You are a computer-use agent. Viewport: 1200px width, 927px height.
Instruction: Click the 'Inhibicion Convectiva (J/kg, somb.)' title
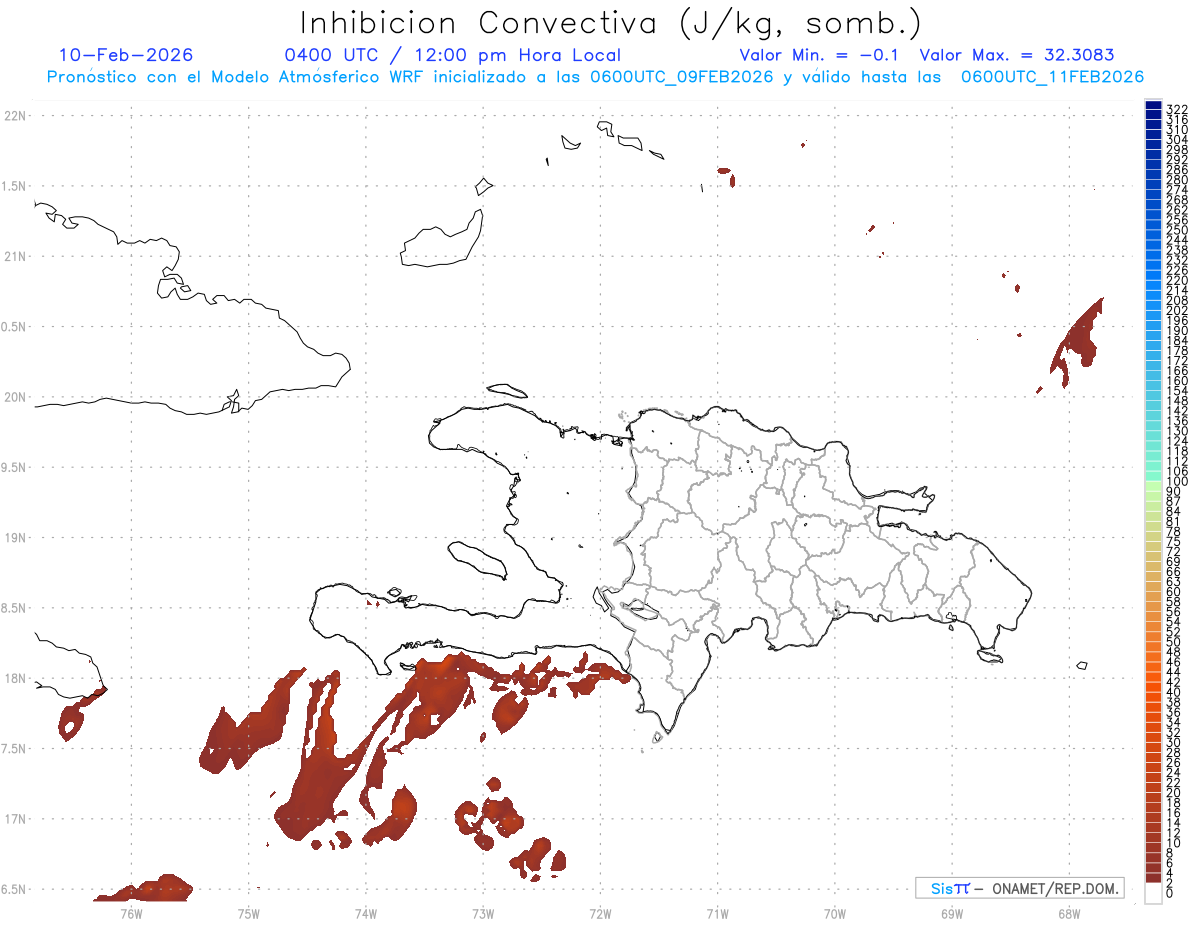tap(611, 23)
